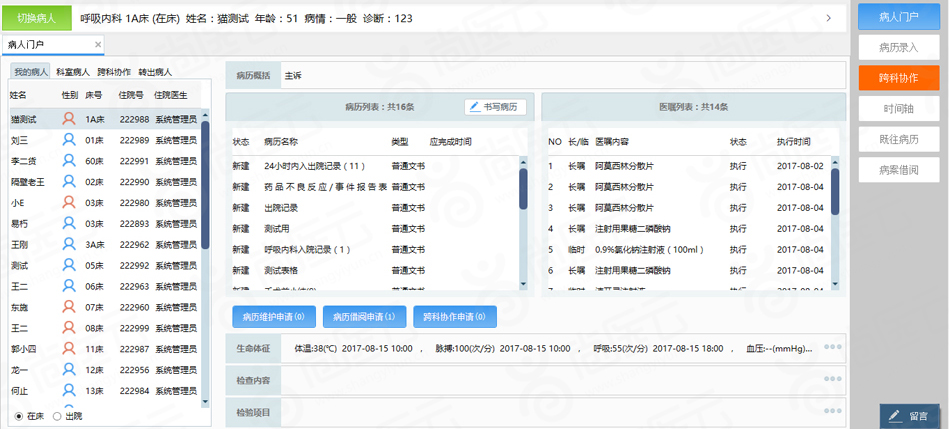Screen dimensions: 950x429
Task: Open 跨科协作申请(0) requests
Action: 455,316
